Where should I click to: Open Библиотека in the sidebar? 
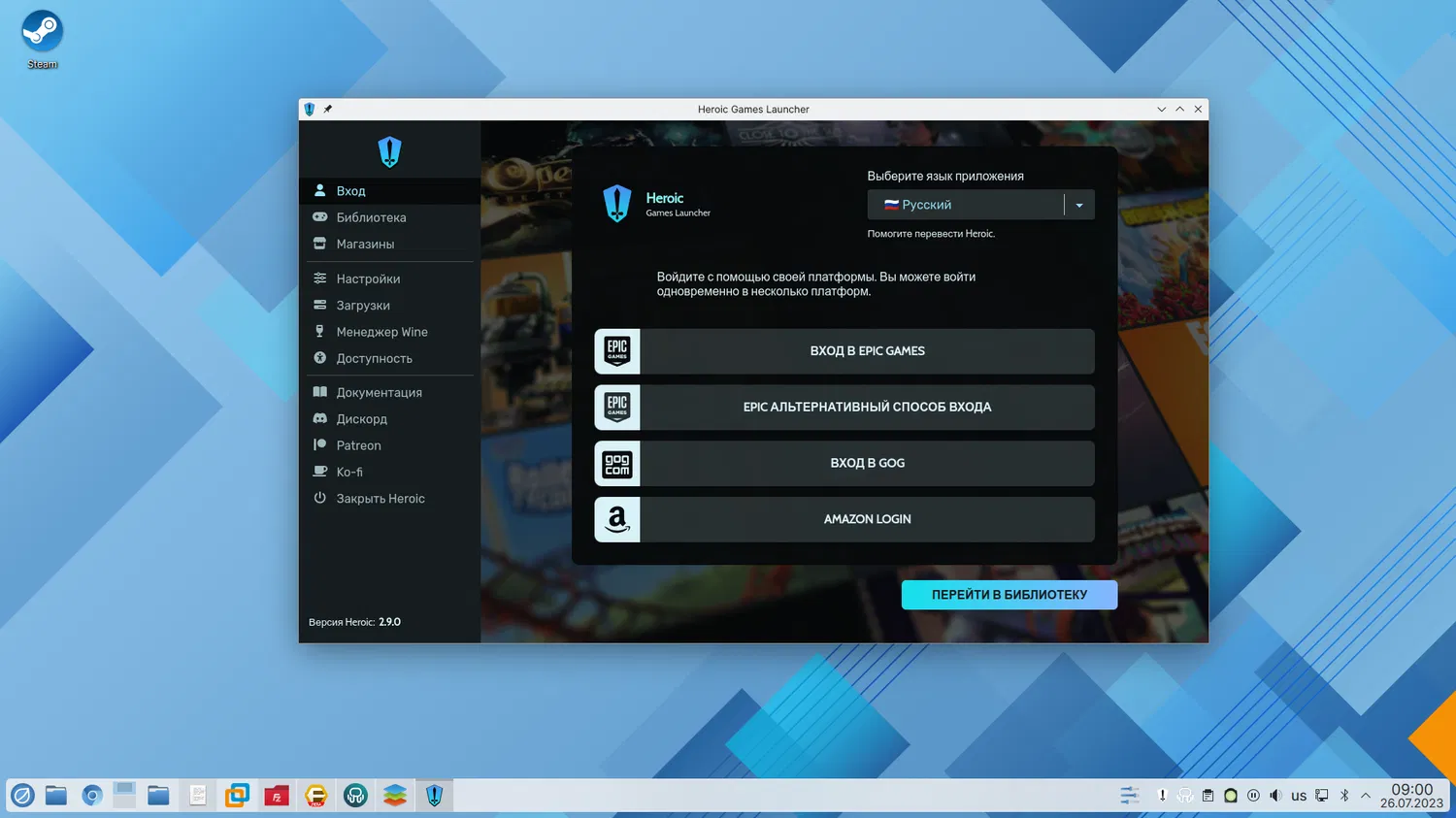click(x=389, y=217)
